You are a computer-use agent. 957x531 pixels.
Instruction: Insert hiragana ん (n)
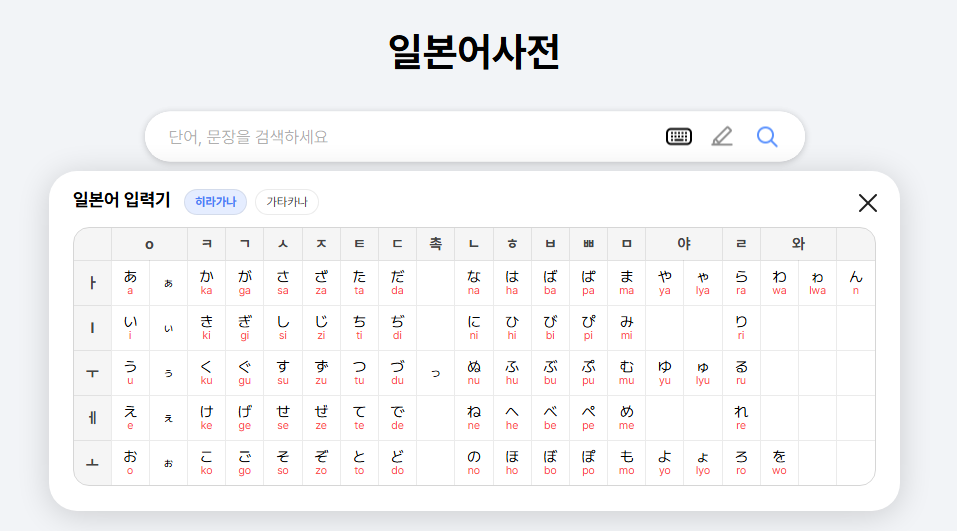pos(856,283)
